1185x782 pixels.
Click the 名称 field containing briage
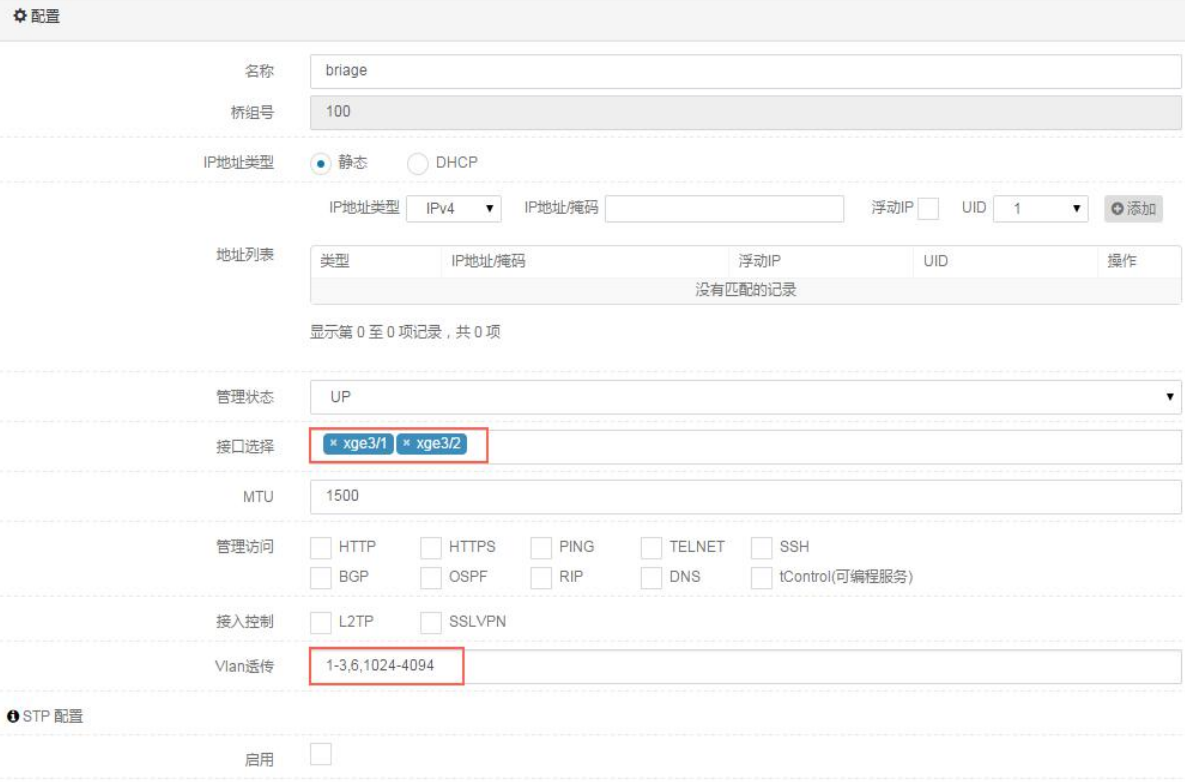745,71
